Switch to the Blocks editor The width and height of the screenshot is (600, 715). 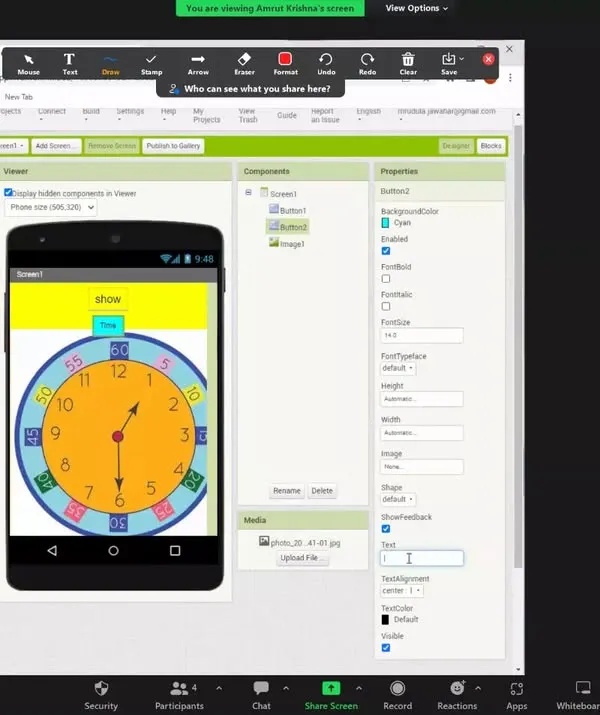pos(491,146)
